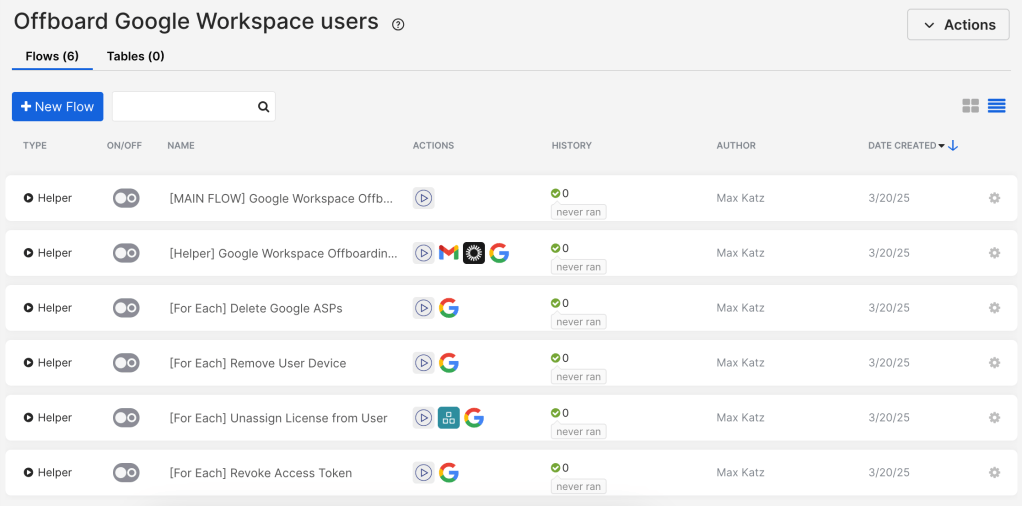Switch to list view
1022x506 pixels.
click(x=997, y=106)
